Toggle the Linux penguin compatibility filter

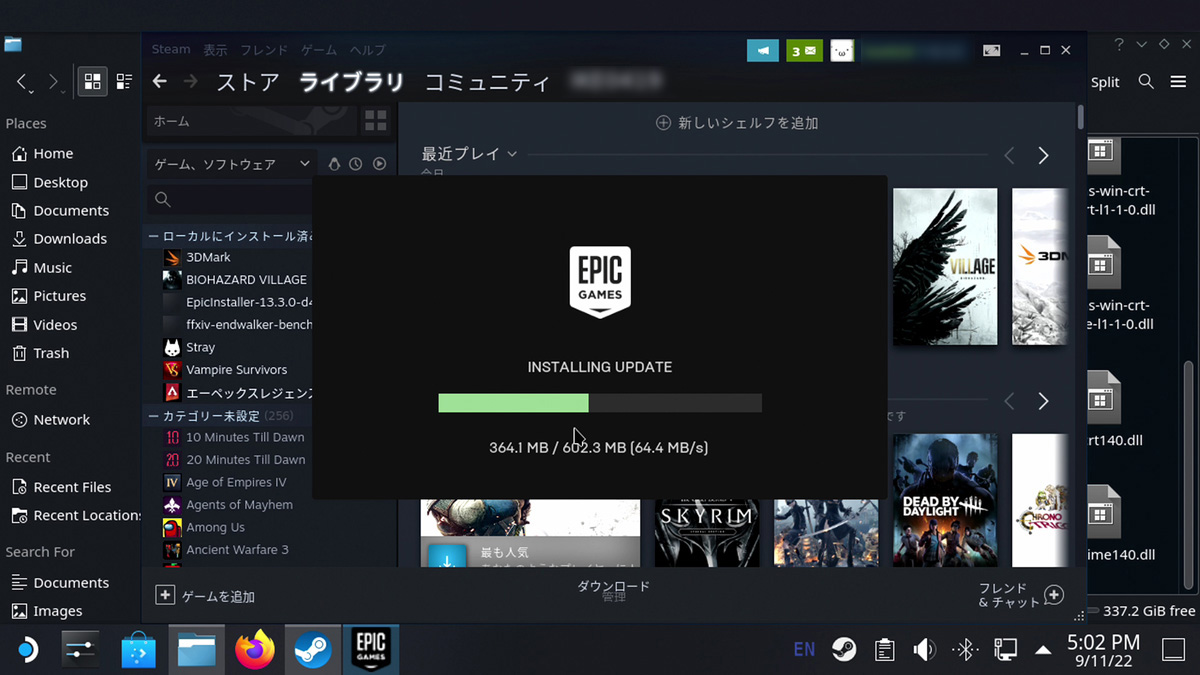334,164
